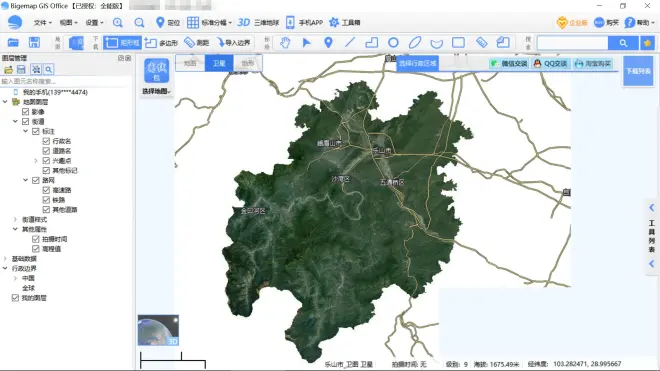Uncheck the 行政名 checkbox

pos(46,141)
